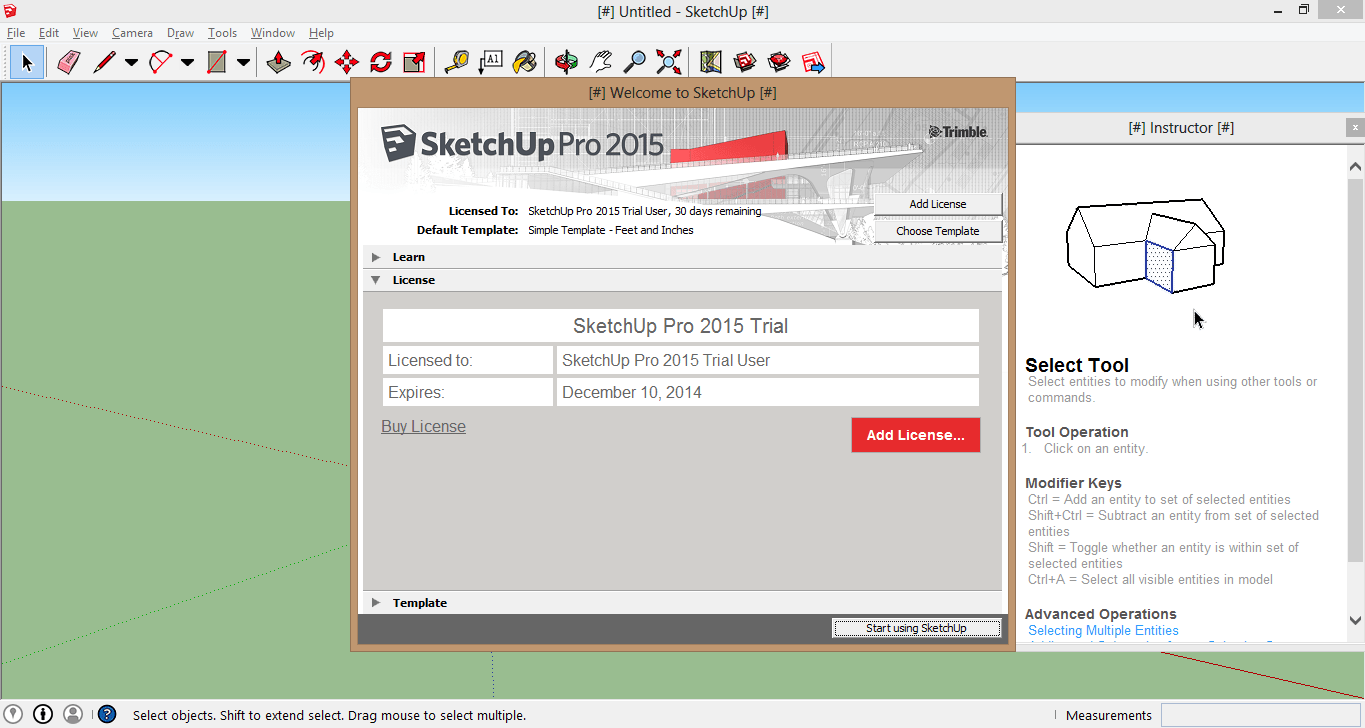Click Start using SketchUp button
The height and width of the screenshot is (728, 1365).
(x=916, y=628)
